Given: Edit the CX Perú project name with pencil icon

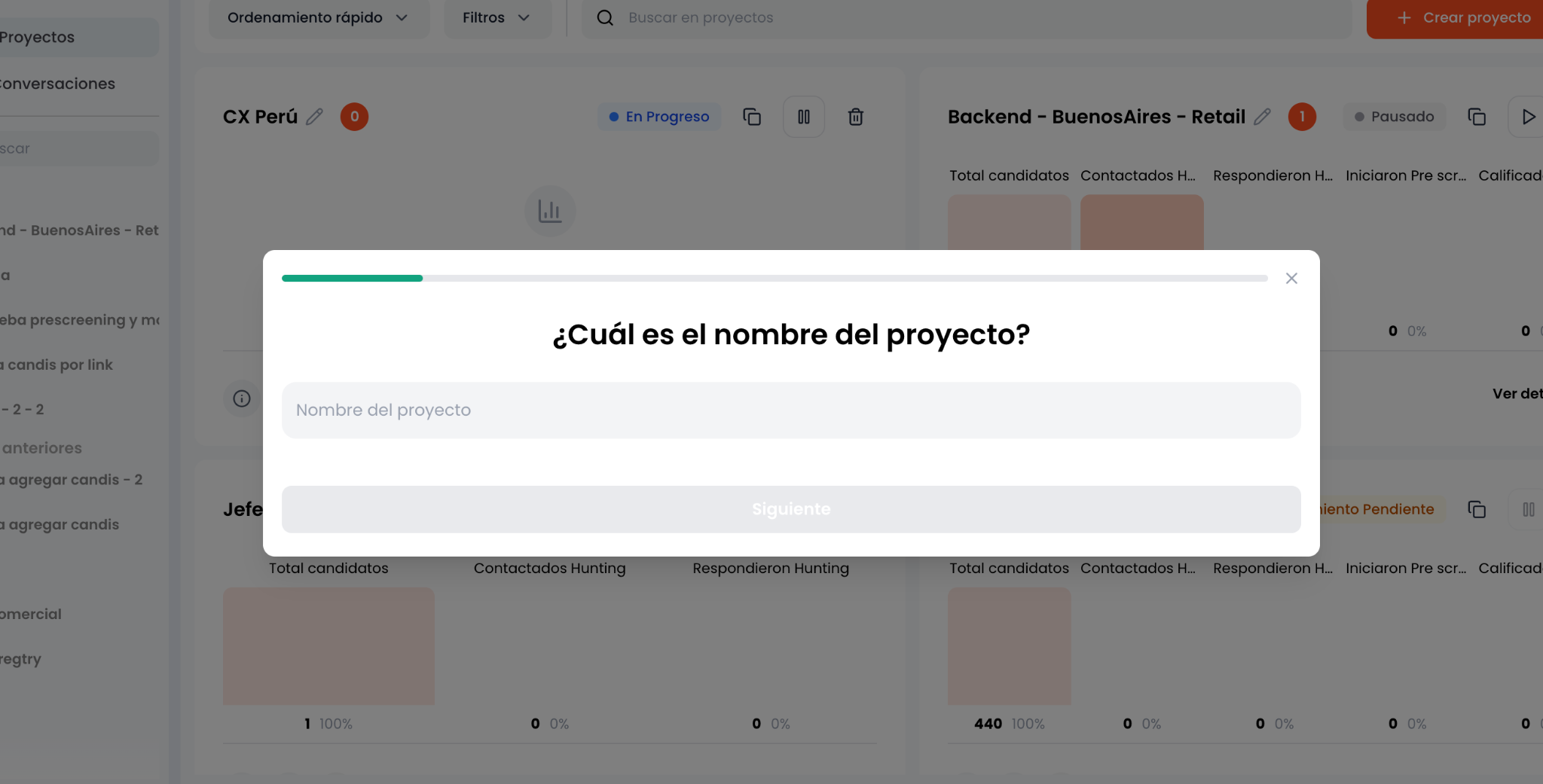Looking at the screenshot, I should tap(315, 117).
